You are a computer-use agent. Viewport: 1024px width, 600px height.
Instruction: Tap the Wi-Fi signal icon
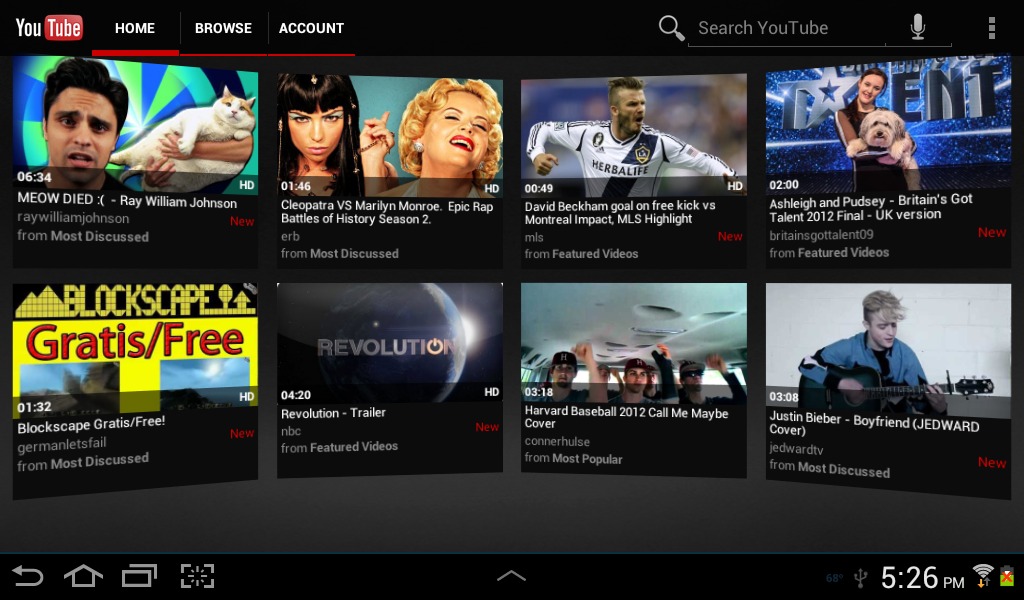pos(982,576)
